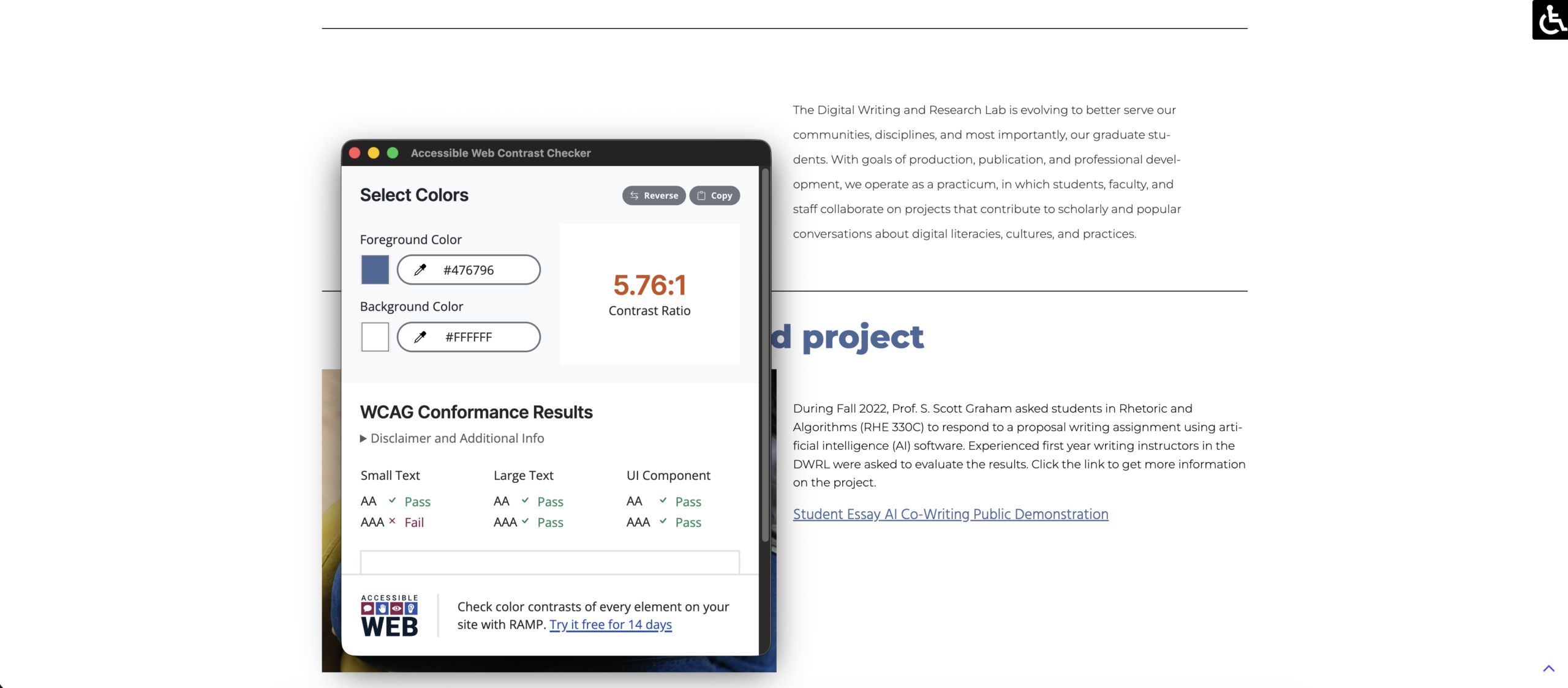Click the yellow minimize window button
Viewport: 1568px width, 688px height.
point(374,153)
